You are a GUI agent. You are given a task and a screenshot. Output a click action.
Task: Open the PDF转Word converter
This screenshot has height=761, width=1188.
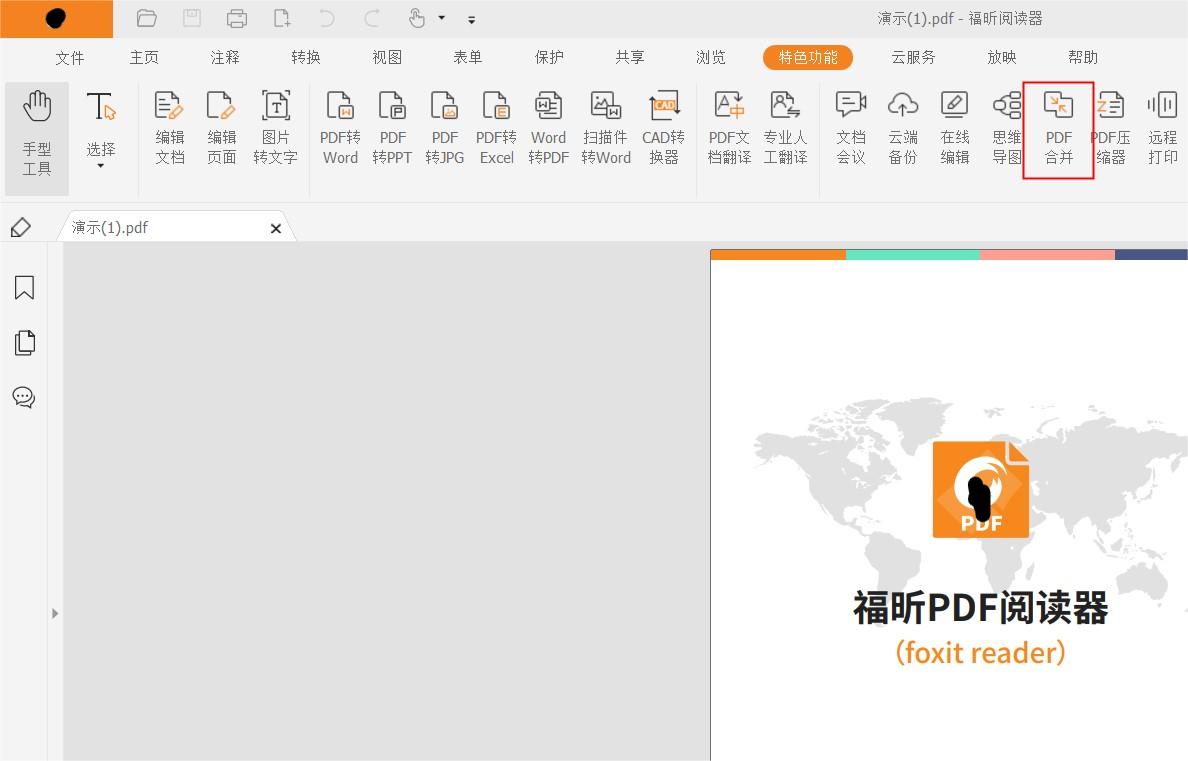pyautogui.click(x=340, y=128)
